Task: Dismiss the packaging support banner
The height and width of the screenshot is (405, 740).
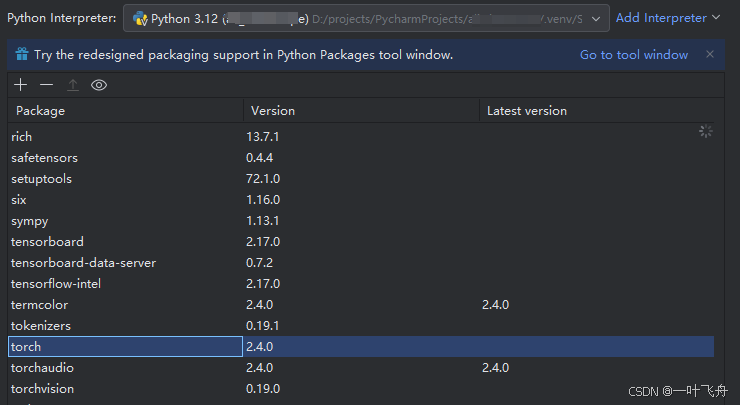Action: click(710, 54)
